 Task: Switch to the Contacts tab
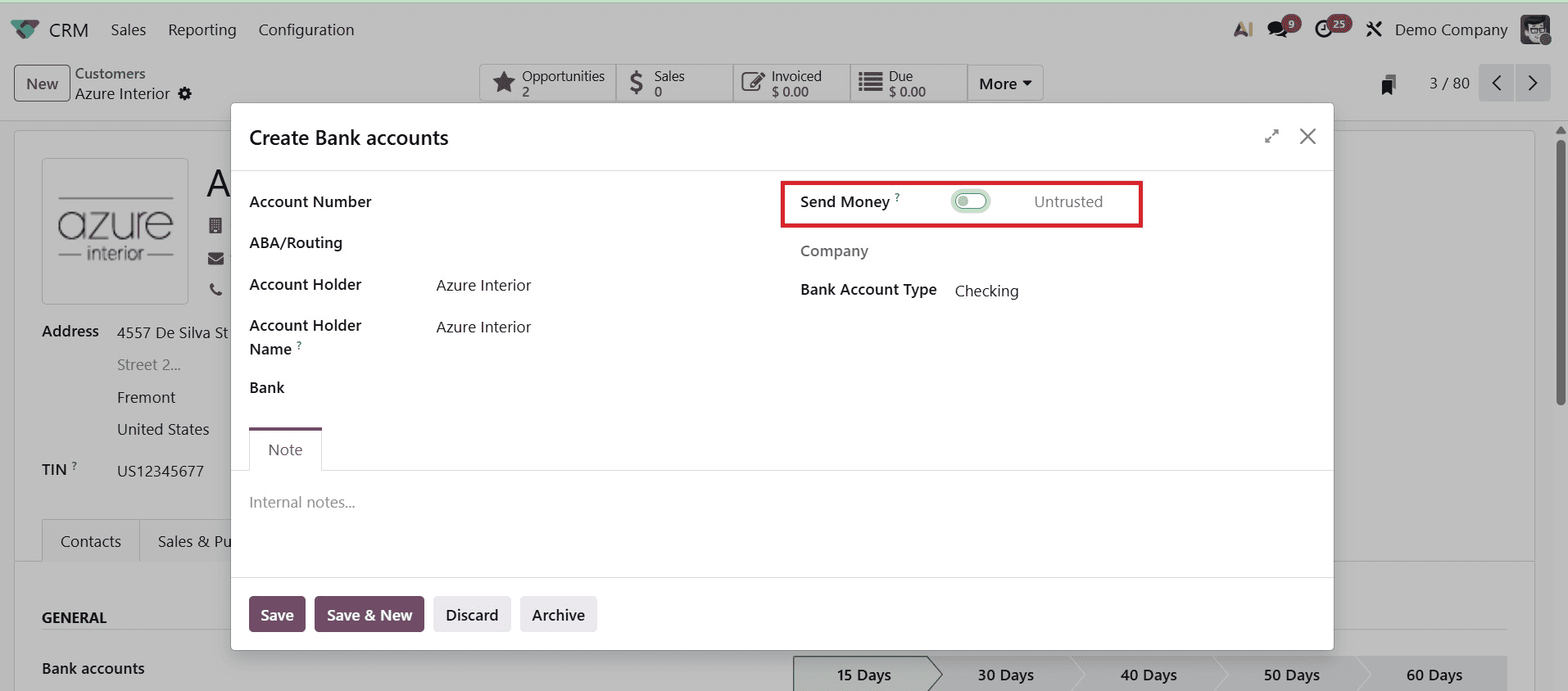coord(91,541)
